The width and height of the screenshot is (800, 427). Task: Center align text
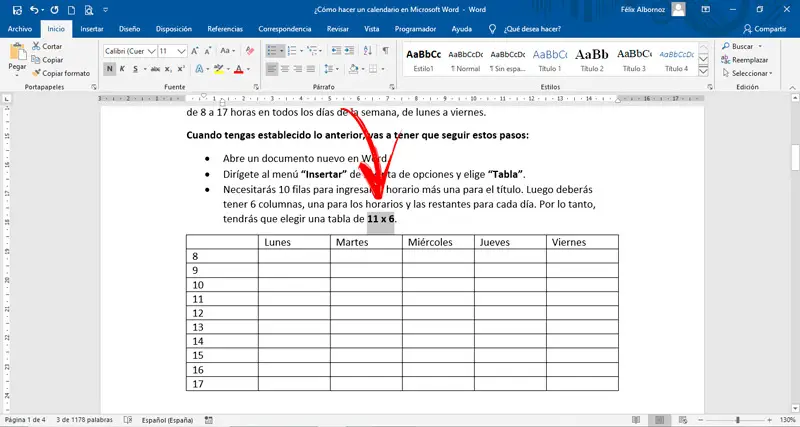click(x=285, y=69)
